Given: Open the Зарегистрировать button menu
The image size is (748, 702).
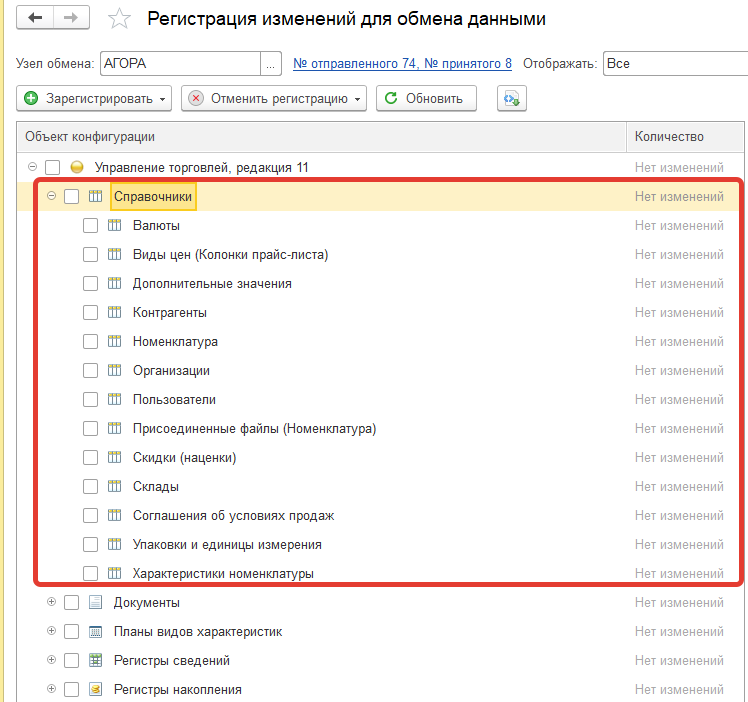Looking at the screenshot, I should click(x=94, y=99).
